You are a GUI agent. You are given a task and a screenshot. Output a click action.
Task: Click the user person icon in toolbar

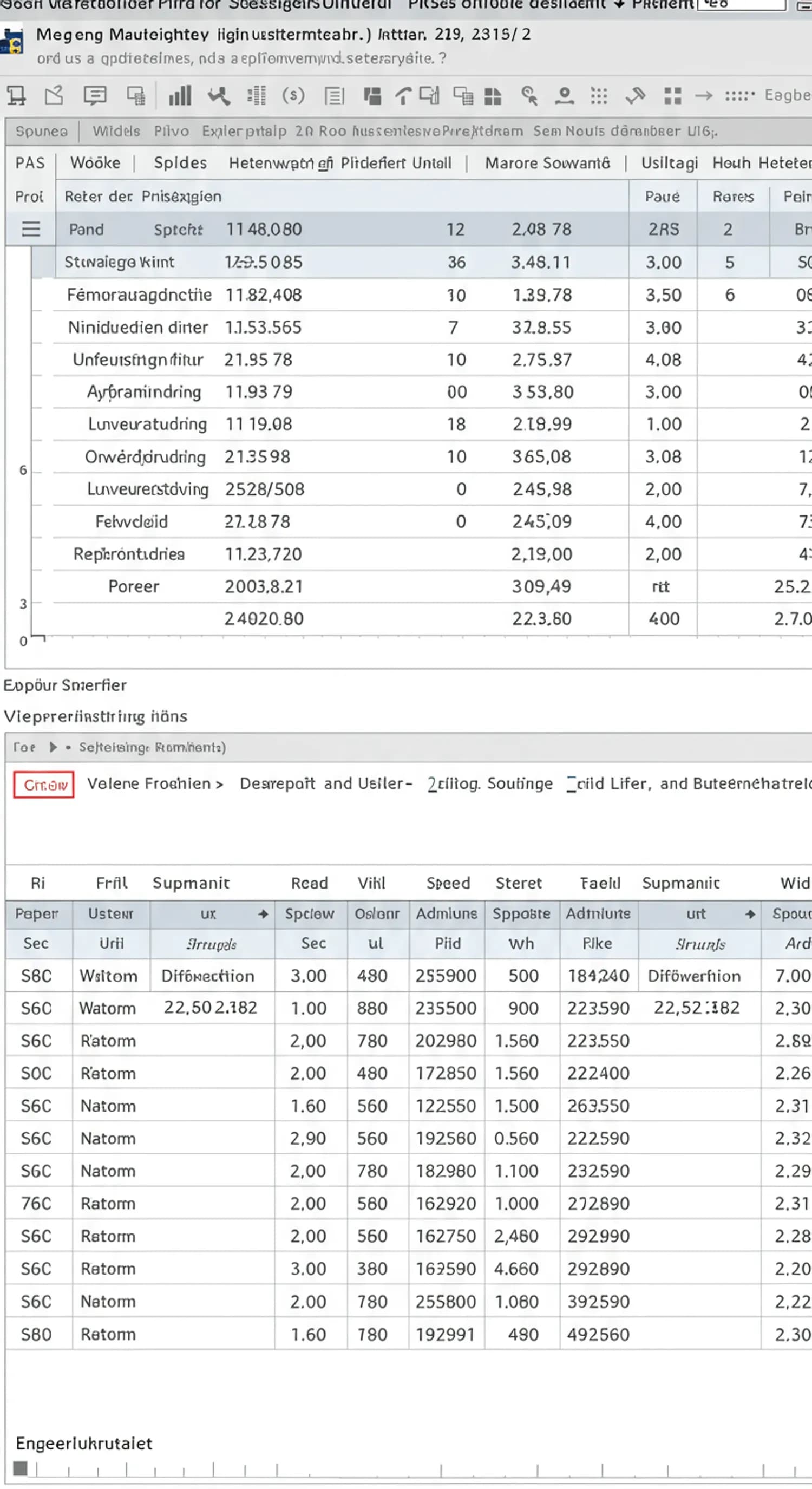[x=564, y=95]
